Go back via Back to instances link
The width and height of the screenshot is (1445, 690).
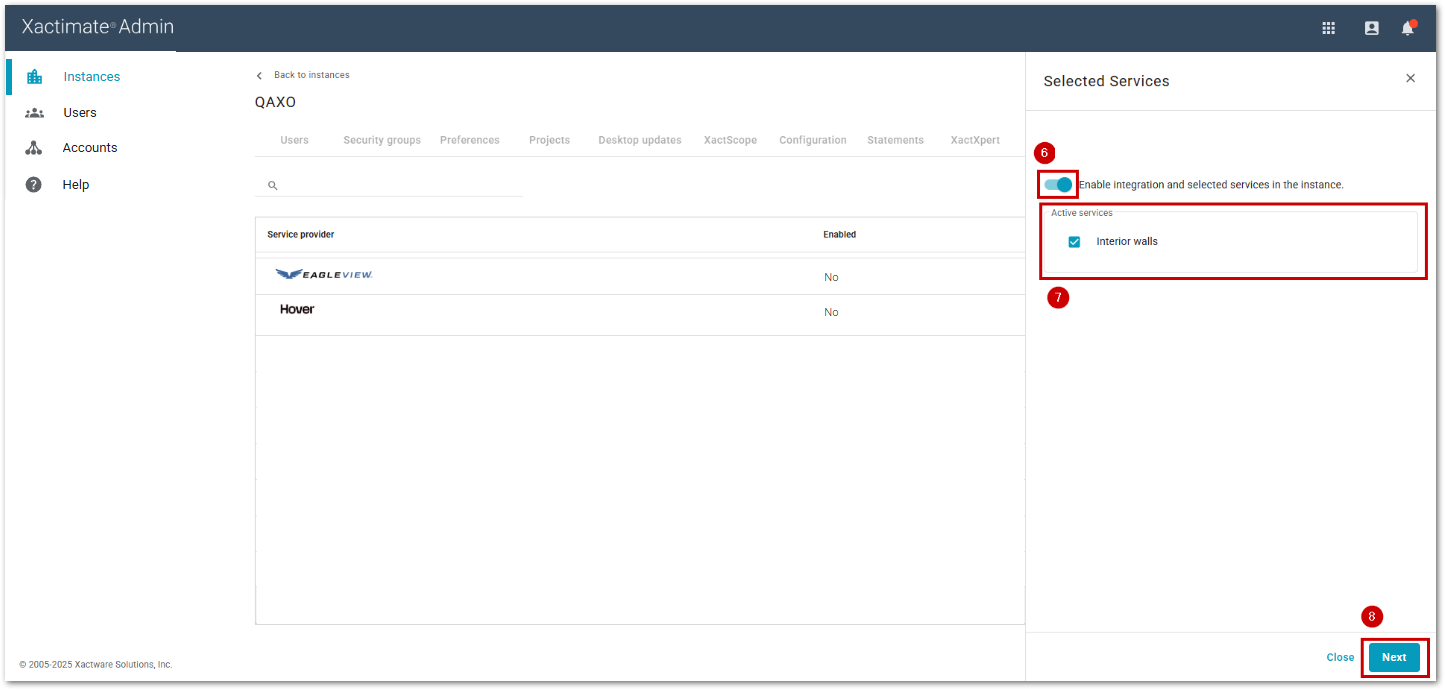(312, 76)
